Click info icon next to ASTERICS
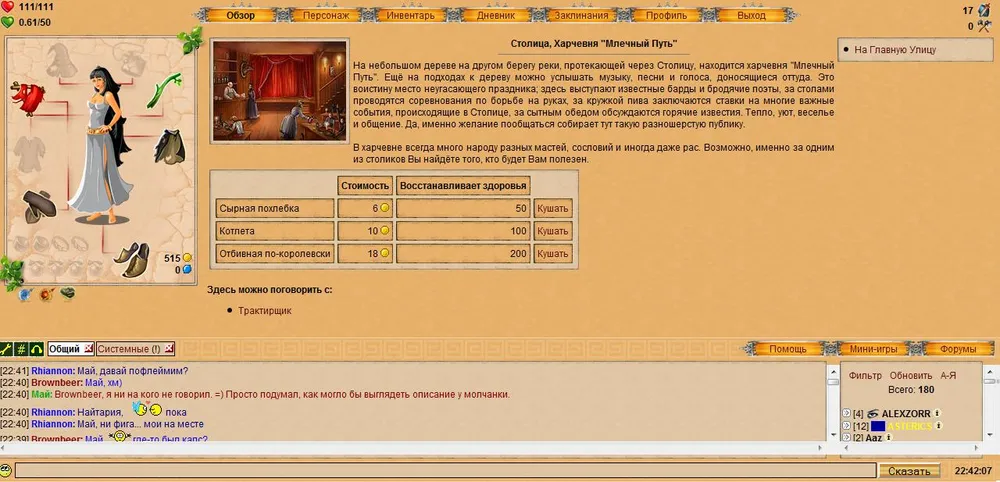 [938, 425]
